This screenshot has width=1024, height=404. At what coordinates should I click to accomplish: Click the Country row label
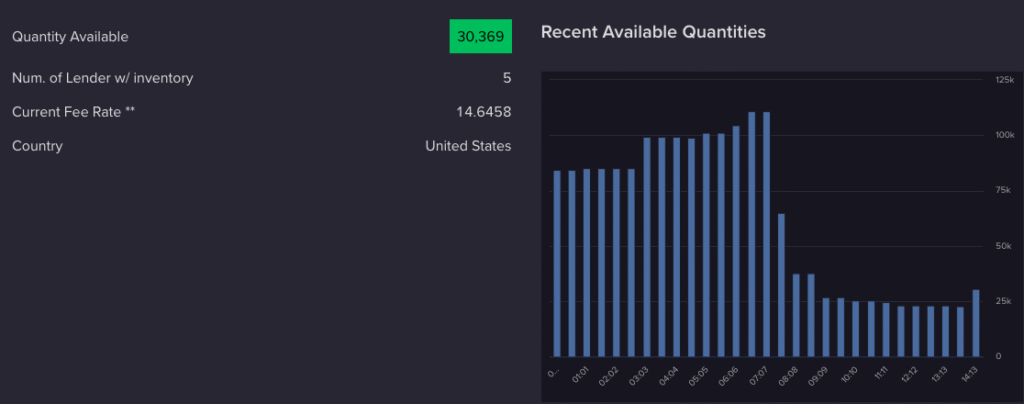pos(37,146)
